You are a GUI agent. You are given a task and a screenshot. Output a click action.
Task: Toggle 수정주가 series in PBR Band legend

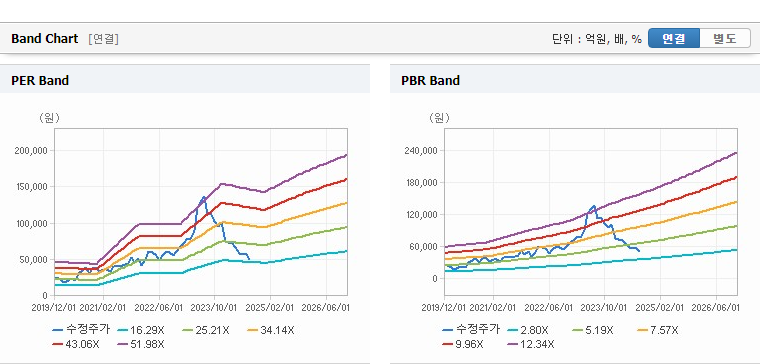[471, 330]
